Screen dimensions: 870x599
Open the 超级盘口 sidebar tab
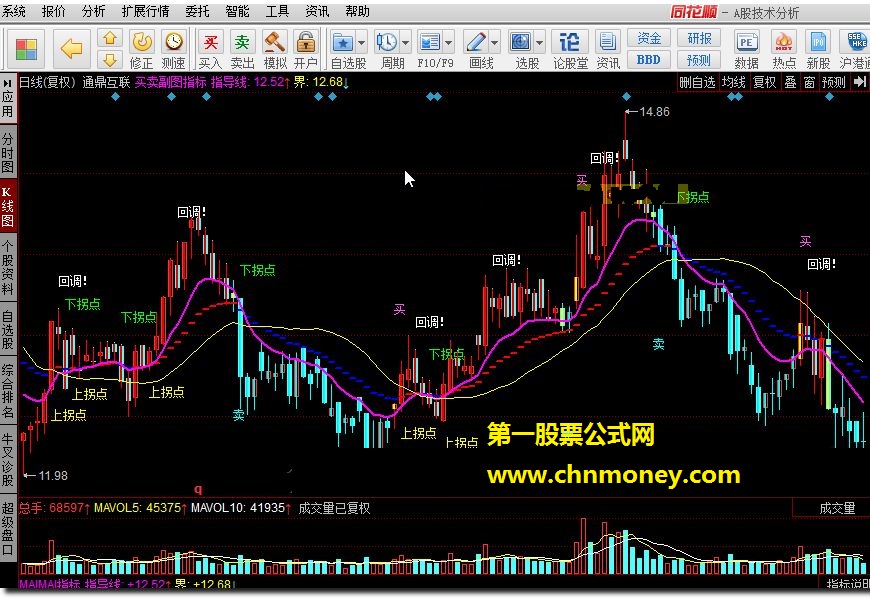[8, 528]
